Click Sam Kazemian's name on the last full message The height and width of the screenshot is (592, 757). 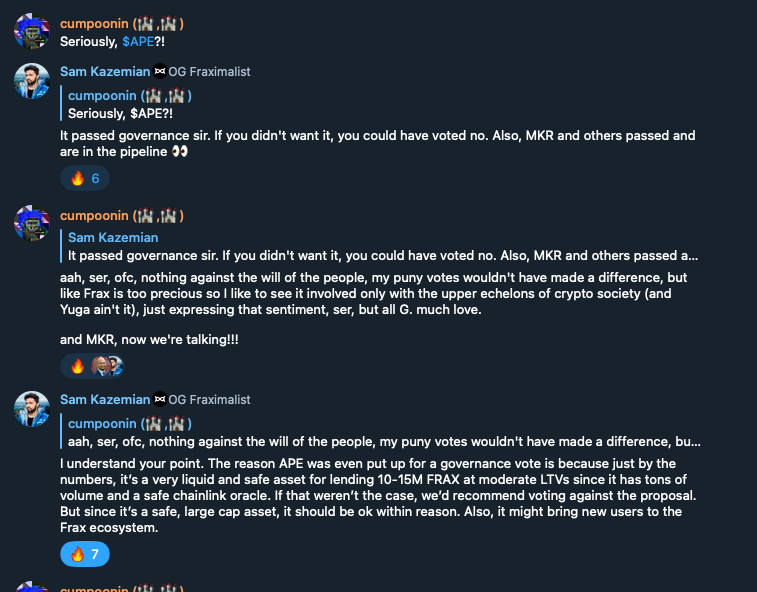point(104,399)
